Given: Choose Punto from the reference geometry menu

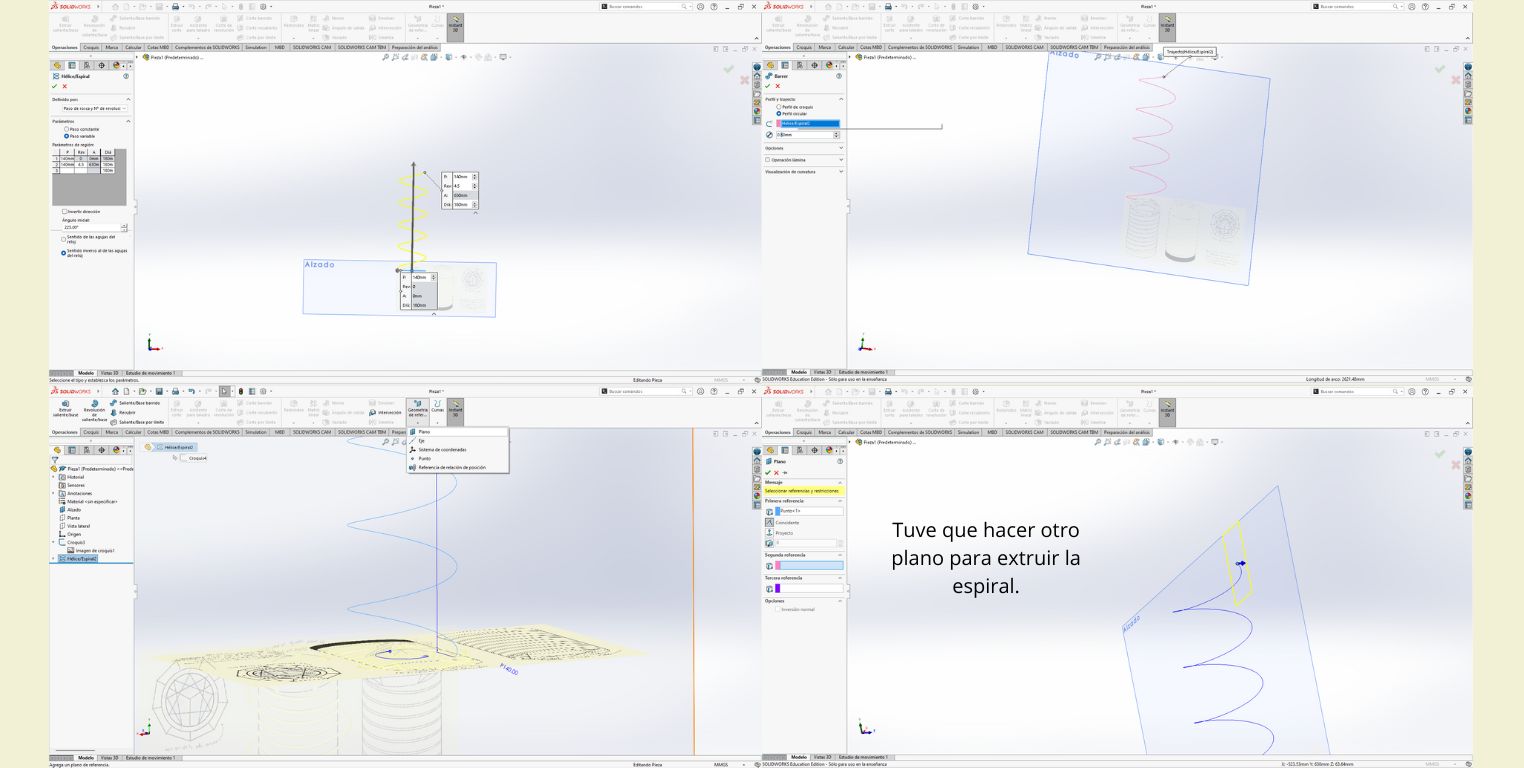Looking at the screenshot, I should point(457,458).
